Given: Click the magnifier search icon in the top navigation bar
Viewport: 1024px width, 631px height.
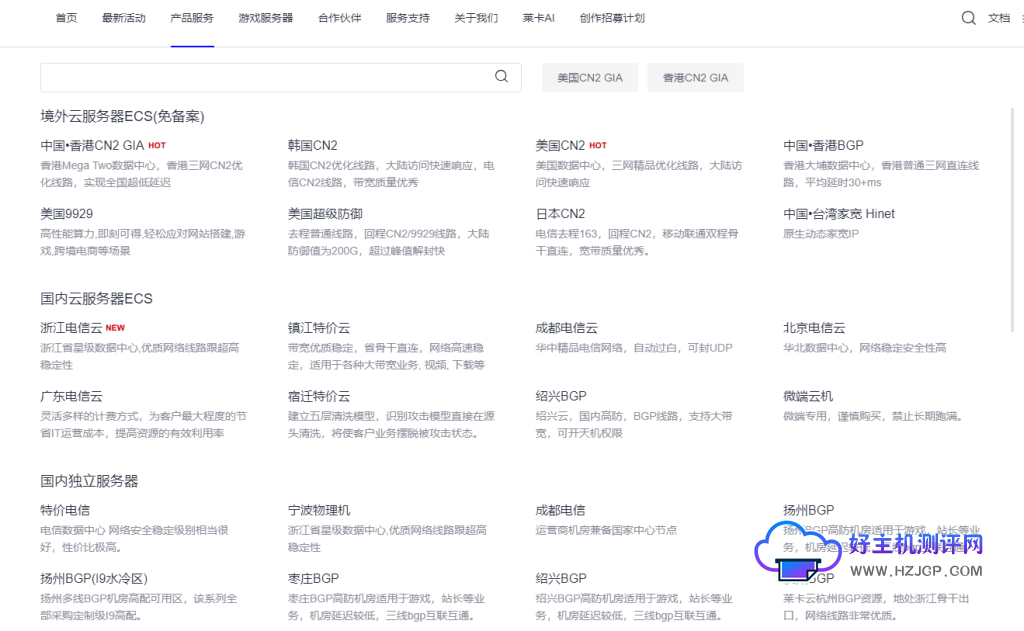Looking at the screenshot, I should [x=968, y=17].
